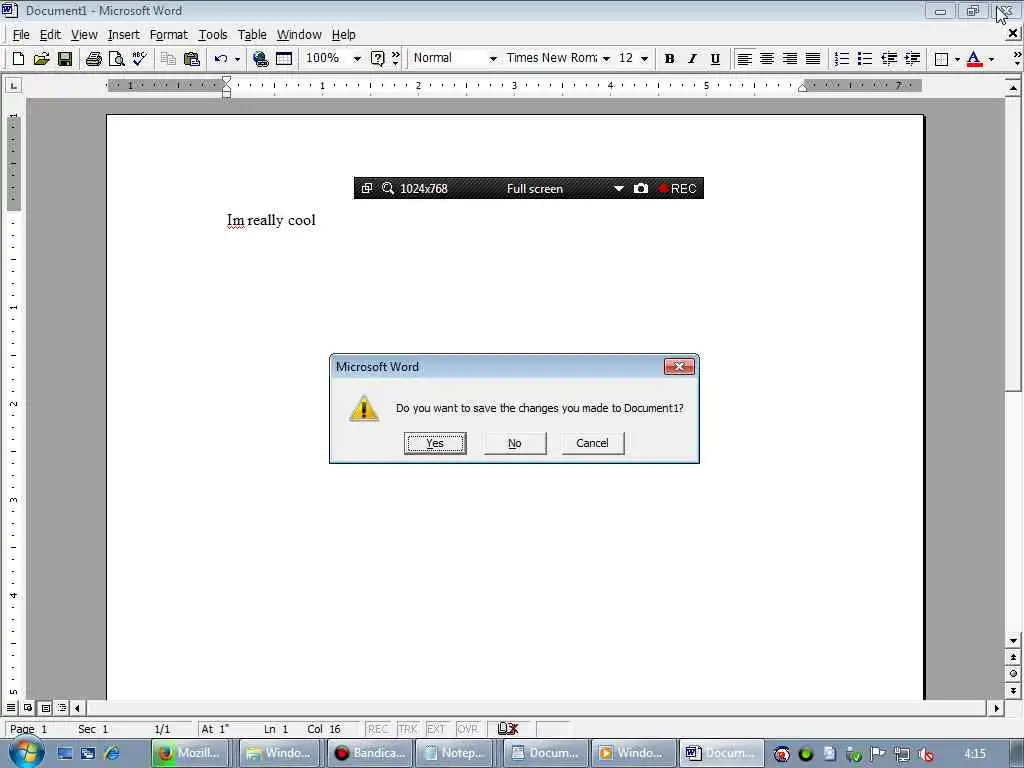Undo the last action
The width and height of the screenshot is (1024, 768).
[221, 59]
